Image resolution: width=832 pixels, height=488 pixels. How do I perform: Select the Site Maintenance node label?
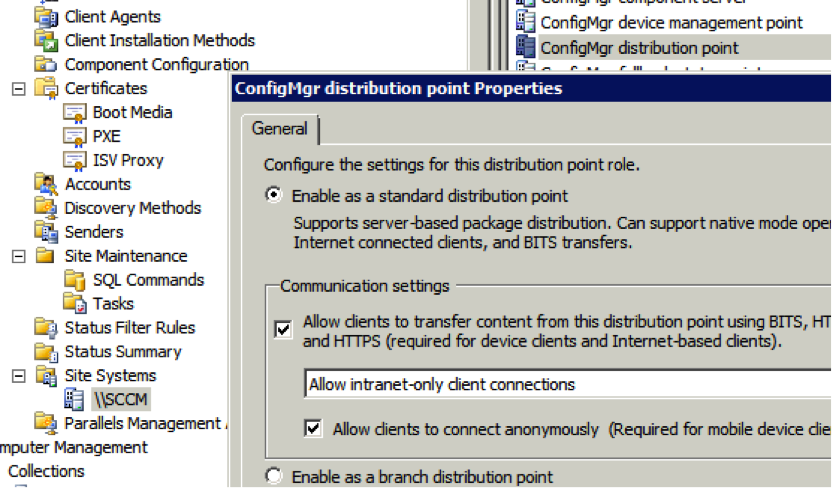126,256
